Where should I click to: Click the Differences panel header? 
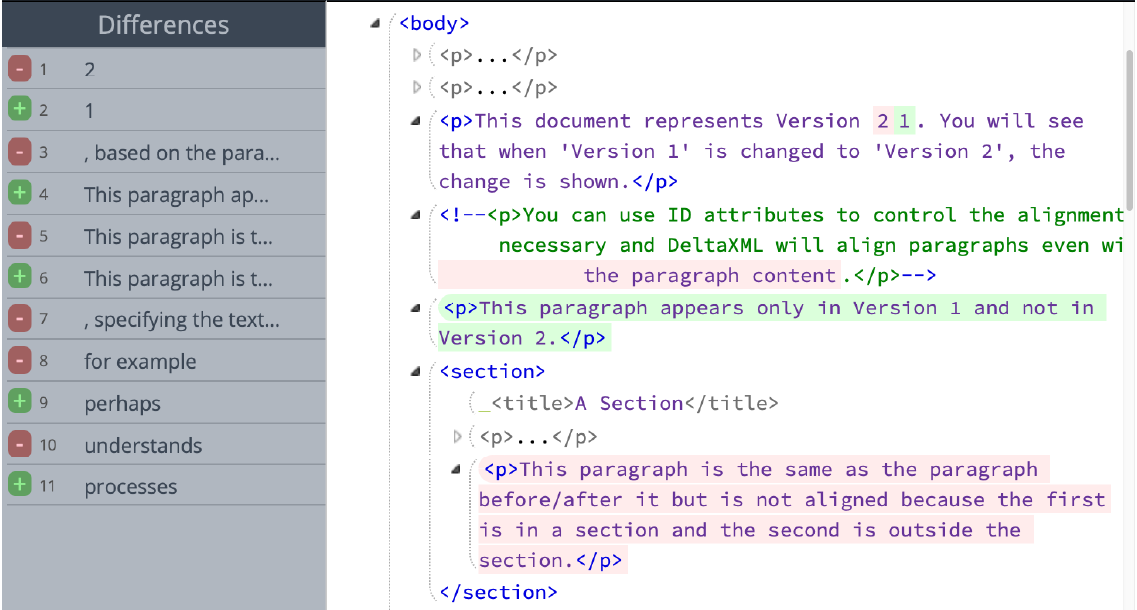163,24
